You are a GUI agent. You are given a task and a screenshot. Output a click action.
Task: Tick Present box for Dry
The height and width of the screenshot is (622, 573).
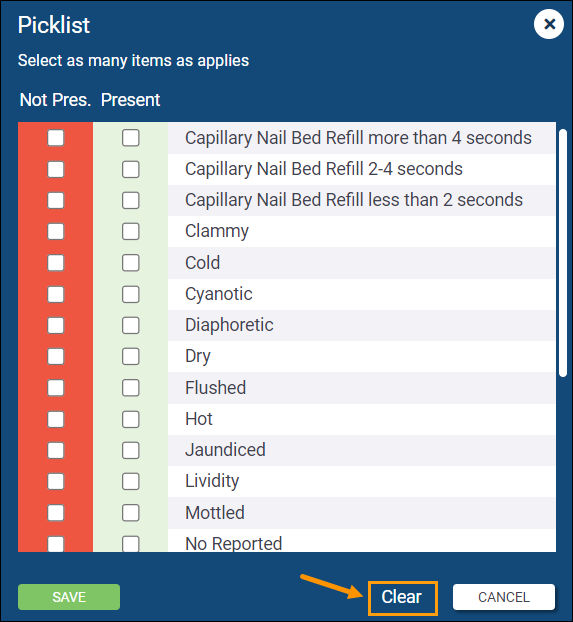(x=131, y=356)
